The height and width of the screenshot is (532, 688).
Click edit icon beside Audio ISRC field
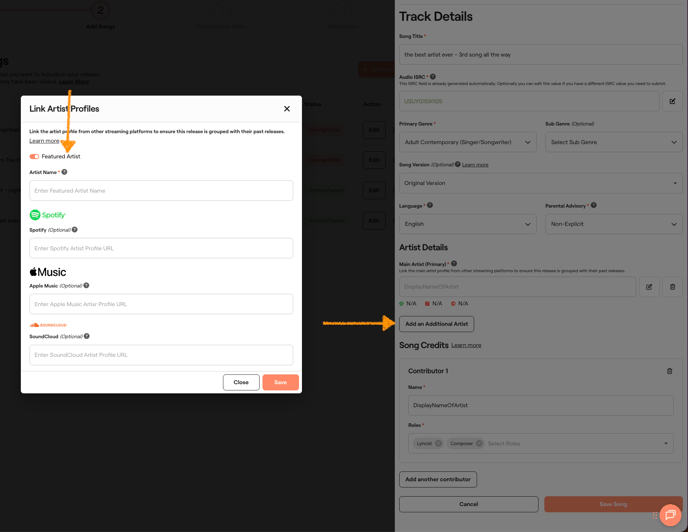click(x=672, y=101)
